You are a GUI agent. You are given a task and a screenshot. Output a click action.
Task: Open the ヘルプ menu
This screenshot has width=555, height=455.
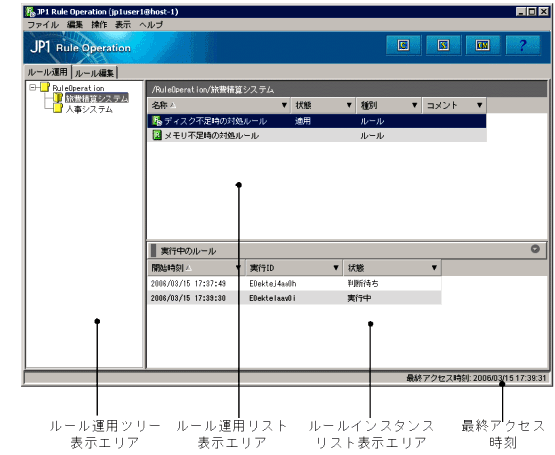tap(151, 24)
